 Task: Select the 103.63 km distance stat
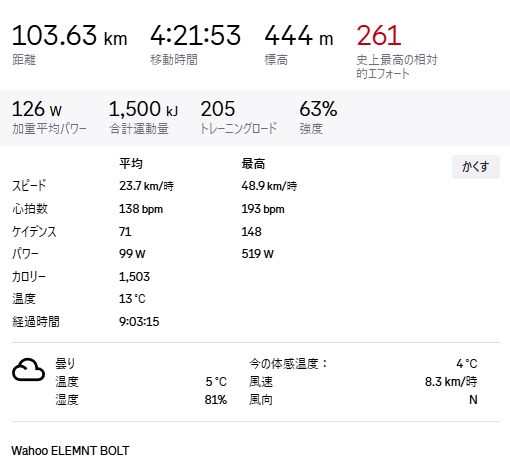point(69,35)
